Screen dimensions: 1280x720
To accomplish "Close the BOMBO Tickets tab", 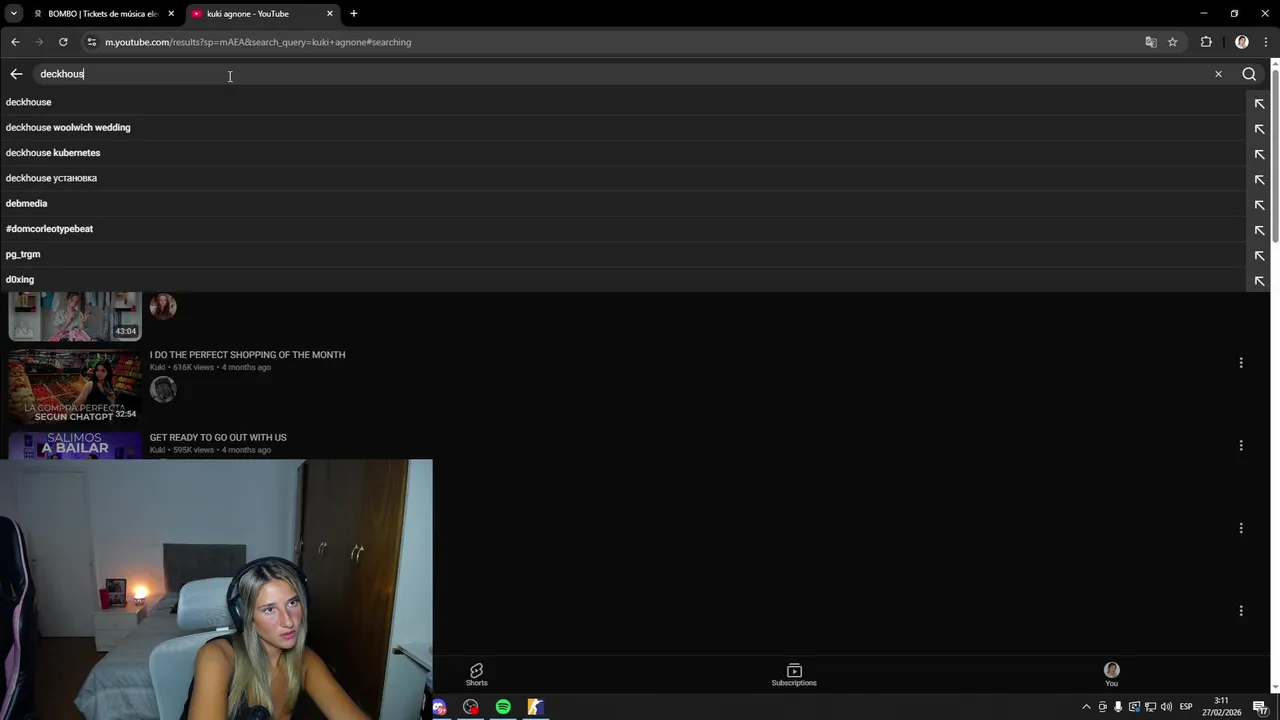I will (171, 14).
